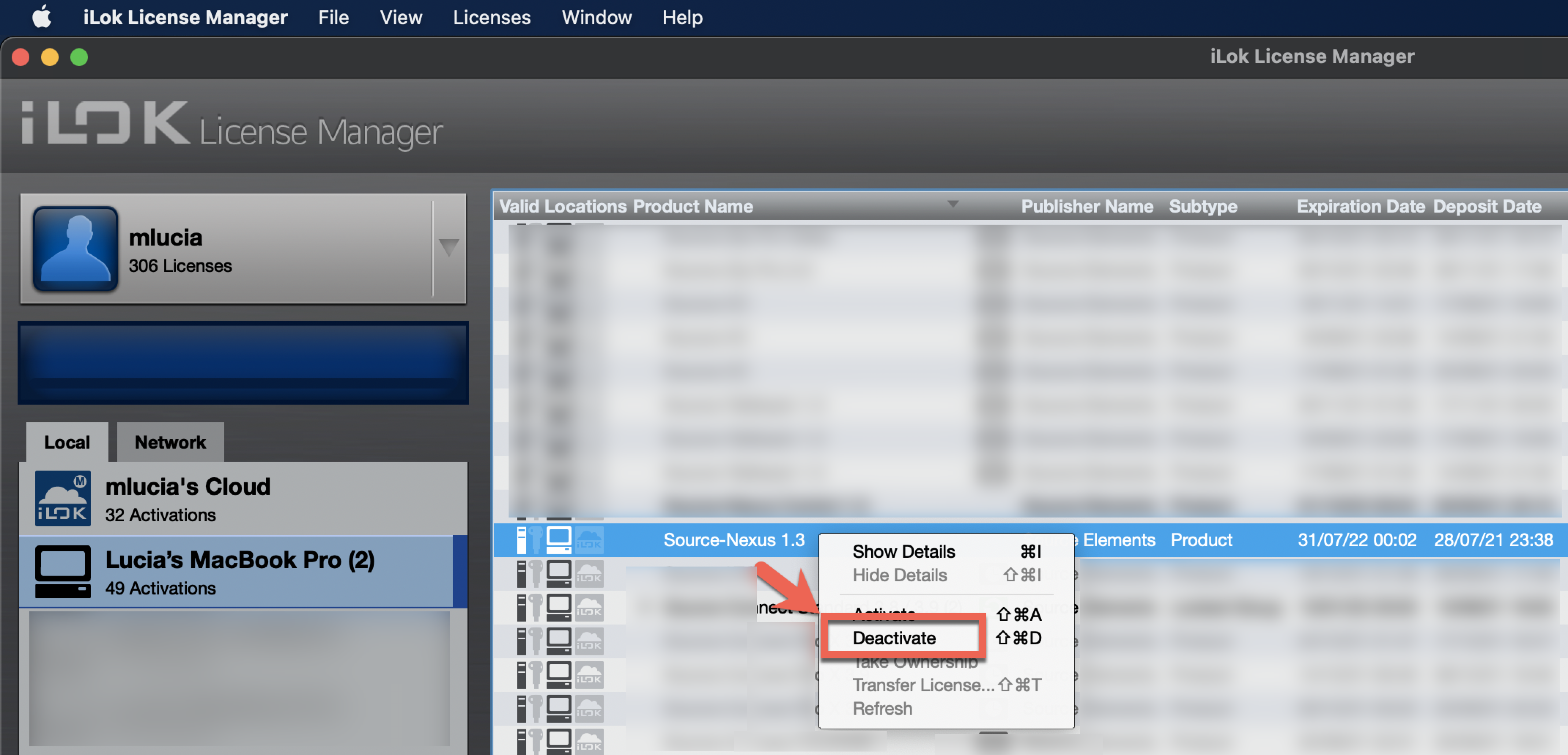
Task: Open the Apple menu
Action: click(41, 17)
